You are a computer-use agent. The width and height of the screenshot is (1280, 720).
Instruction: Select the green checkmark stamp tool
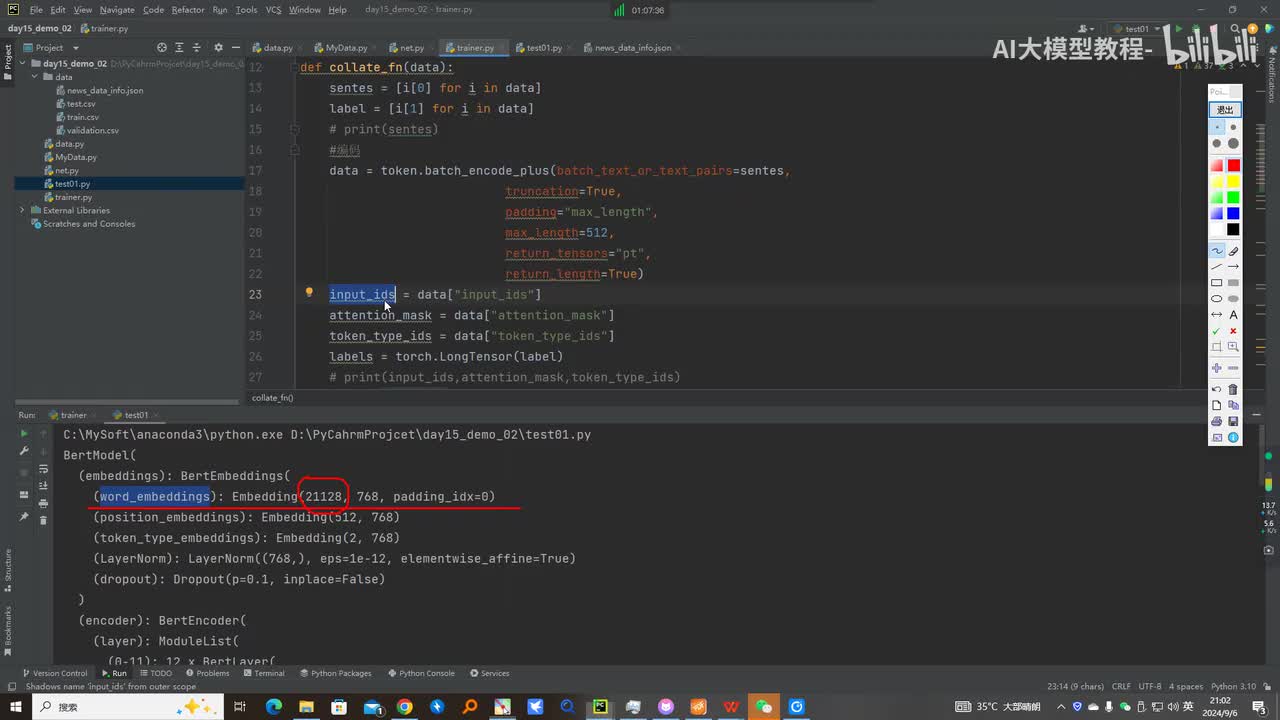click(x=1217, y=331)
